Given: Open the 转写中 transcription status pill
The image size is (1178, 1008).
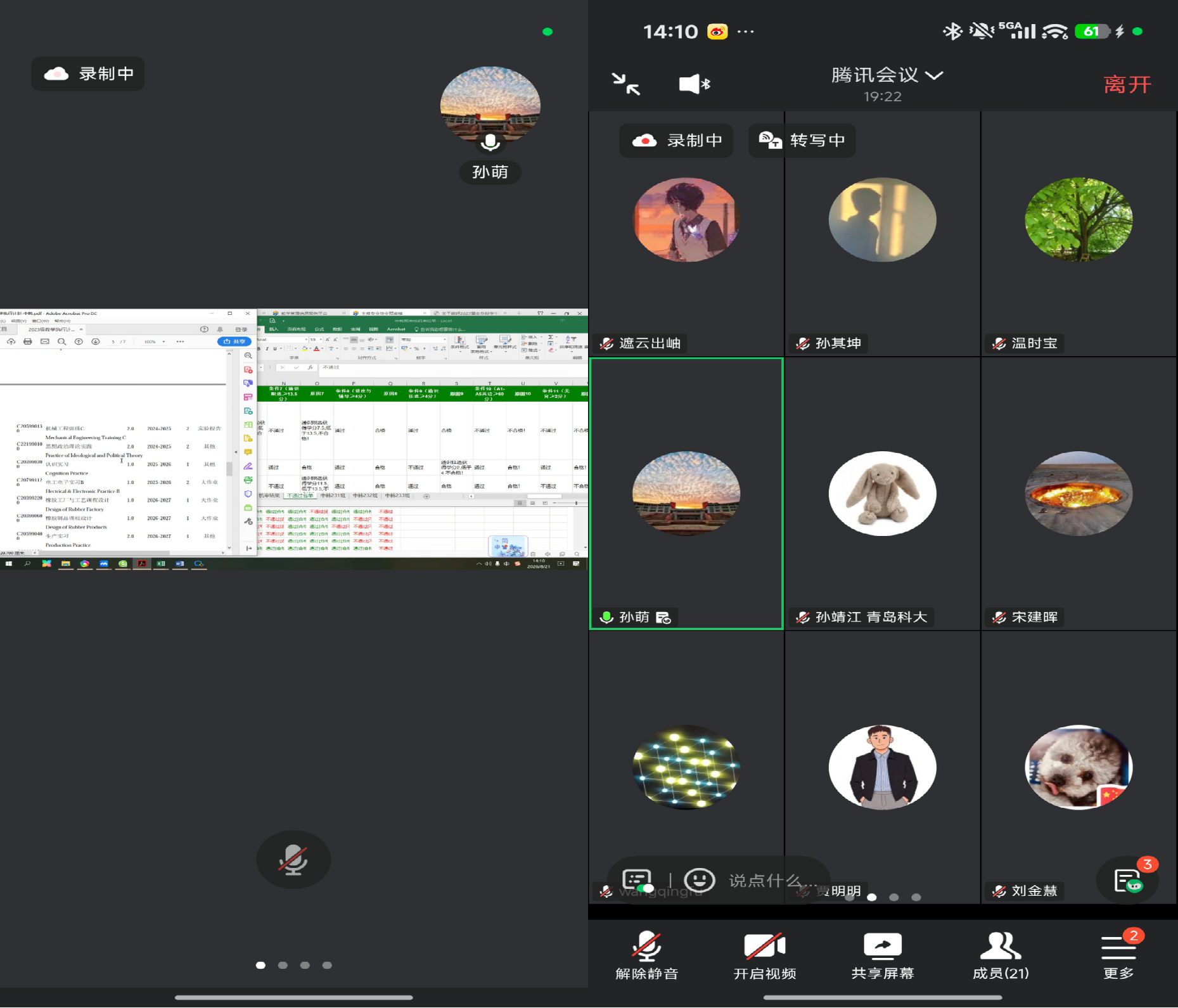Looking at the screenshot, I should coord(802,140).
